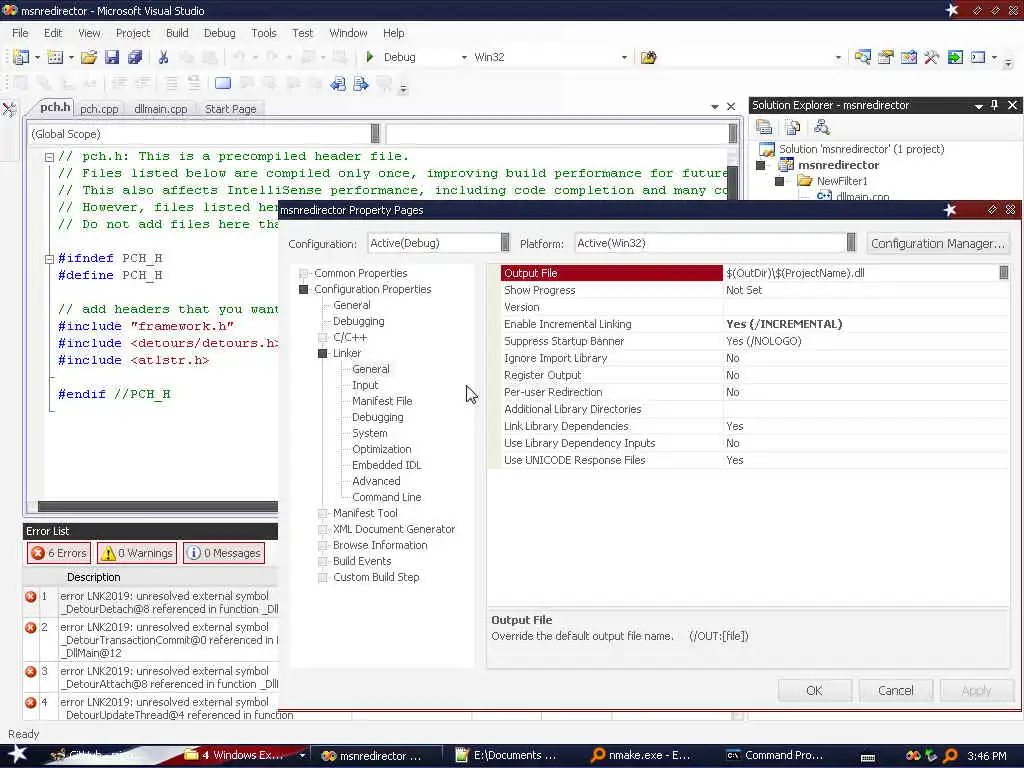This screenshot has height=768, width=1024.
Task: Expand Common Properties tree node
Action: 304,273
